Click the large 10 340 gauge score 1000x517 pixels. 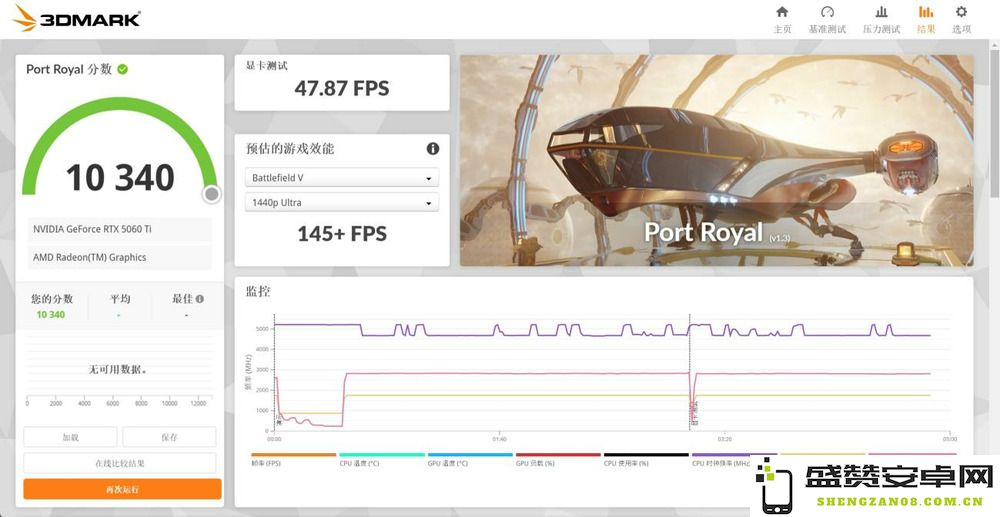tap(120, 178)
